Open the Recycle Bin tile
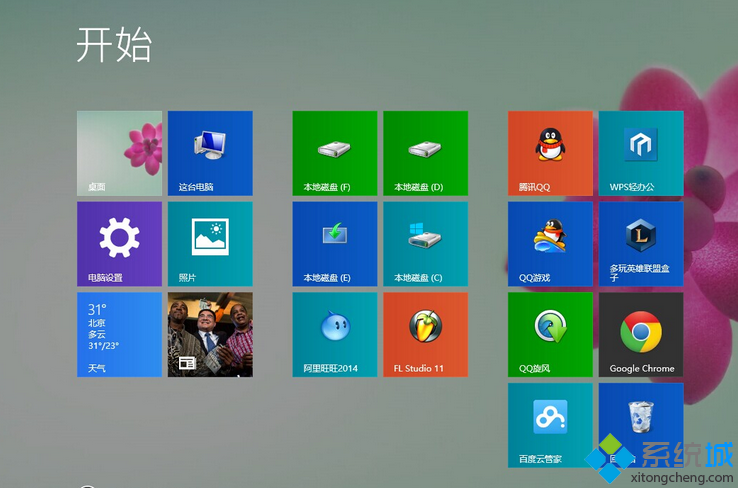The width and height of the screenshot is (738, 488). (x=642, y=425)
